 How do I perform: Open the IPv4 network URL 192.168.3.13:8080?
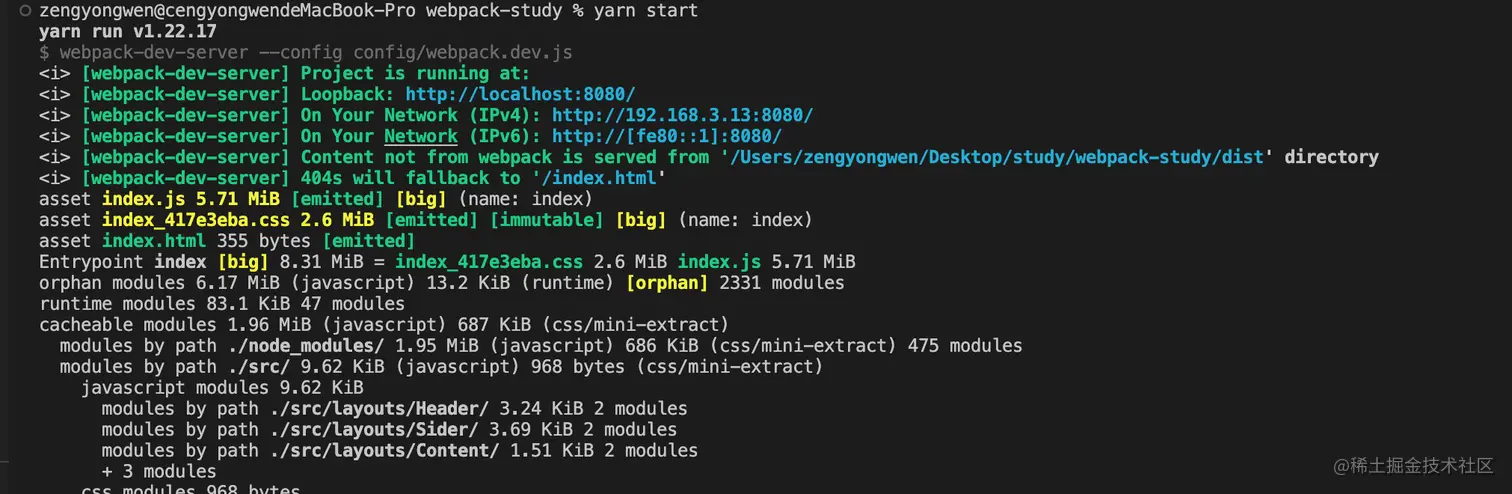click(x=682, y=115)
